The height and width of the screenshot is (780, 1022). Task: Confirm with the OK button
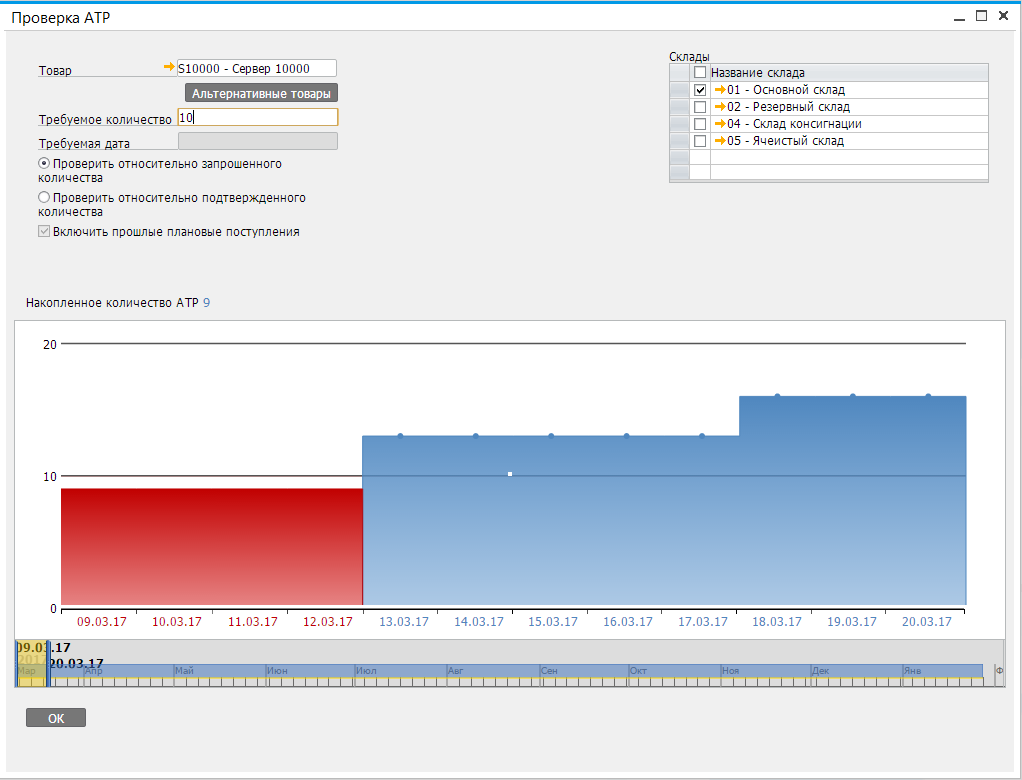coord(56,718)
